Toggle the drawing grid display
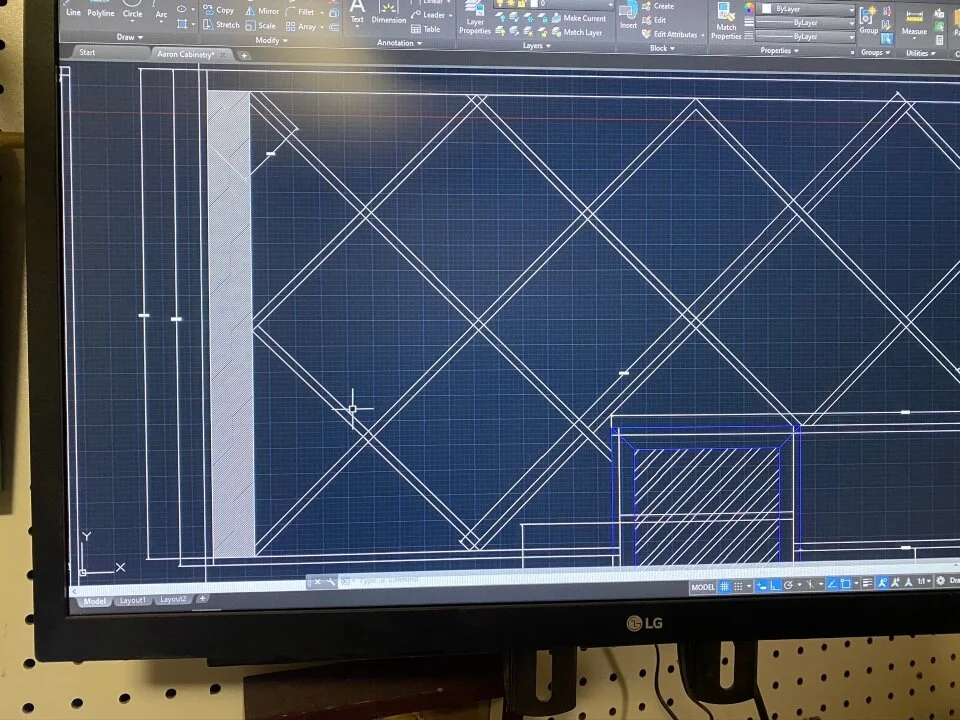The image size is (960, 720). [724, 587]
